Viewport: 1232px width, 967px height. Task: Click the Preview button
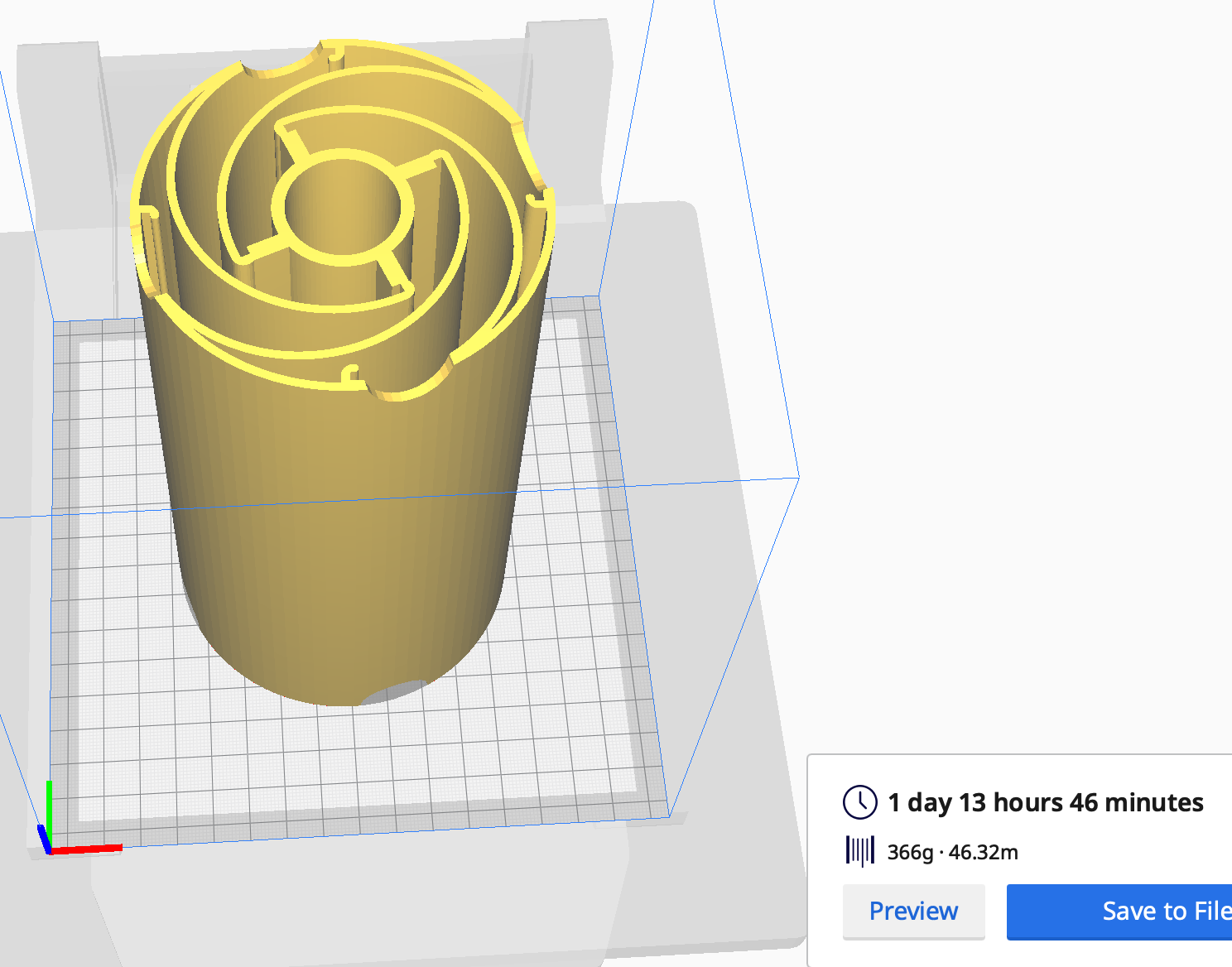point(913,912)
